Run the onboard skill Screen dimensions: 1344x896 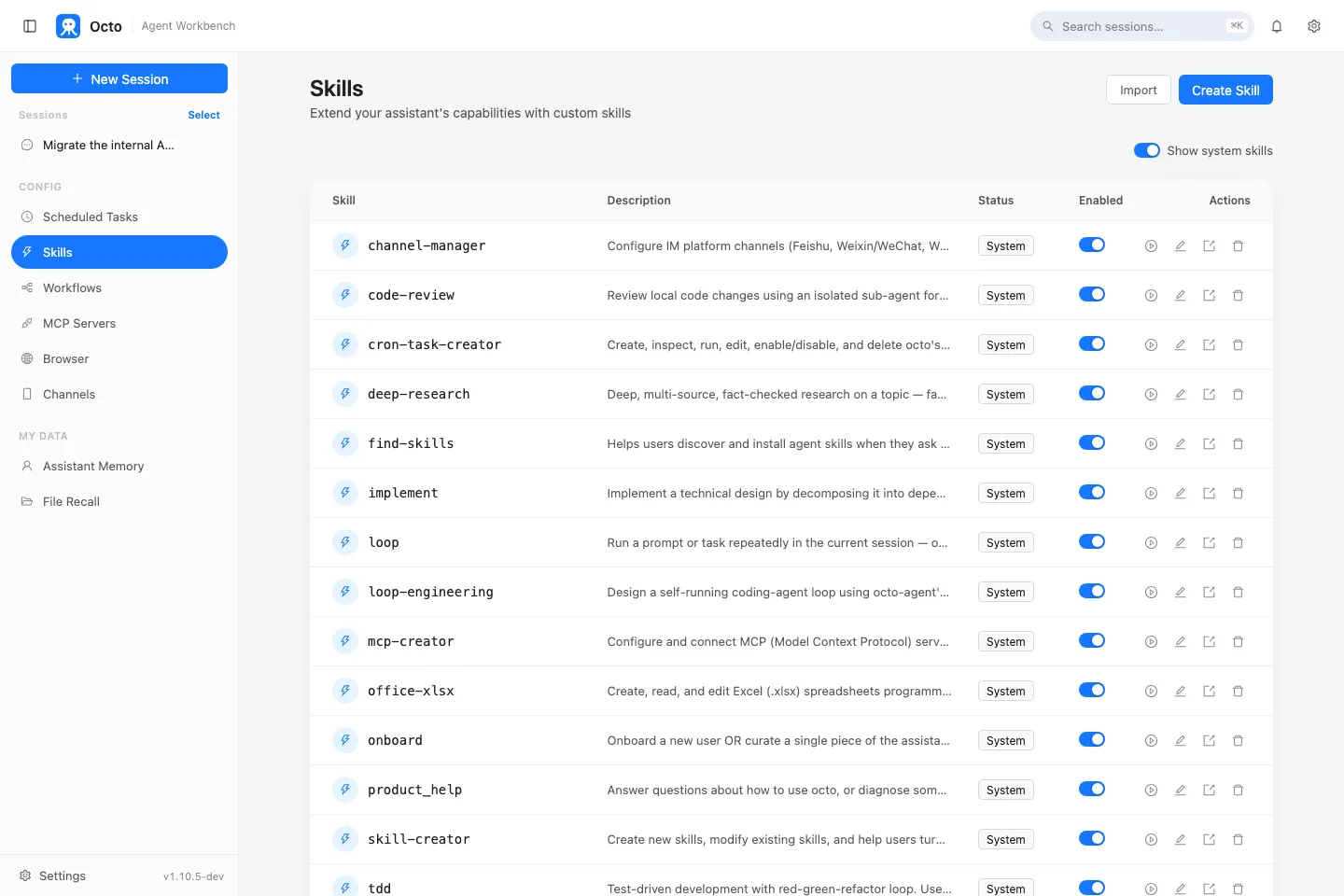[1151, 741]
